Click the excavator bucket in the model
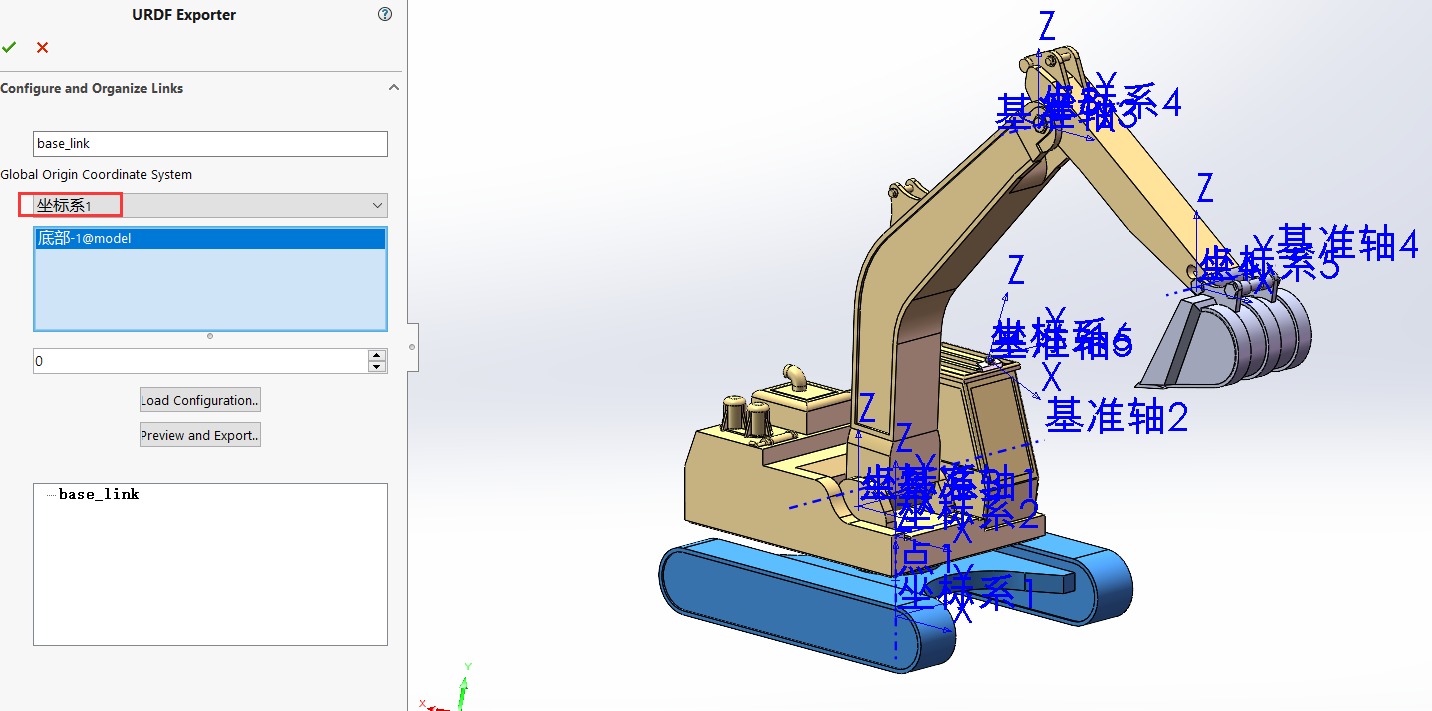The image size is (1432, 711). [1232, 342]
